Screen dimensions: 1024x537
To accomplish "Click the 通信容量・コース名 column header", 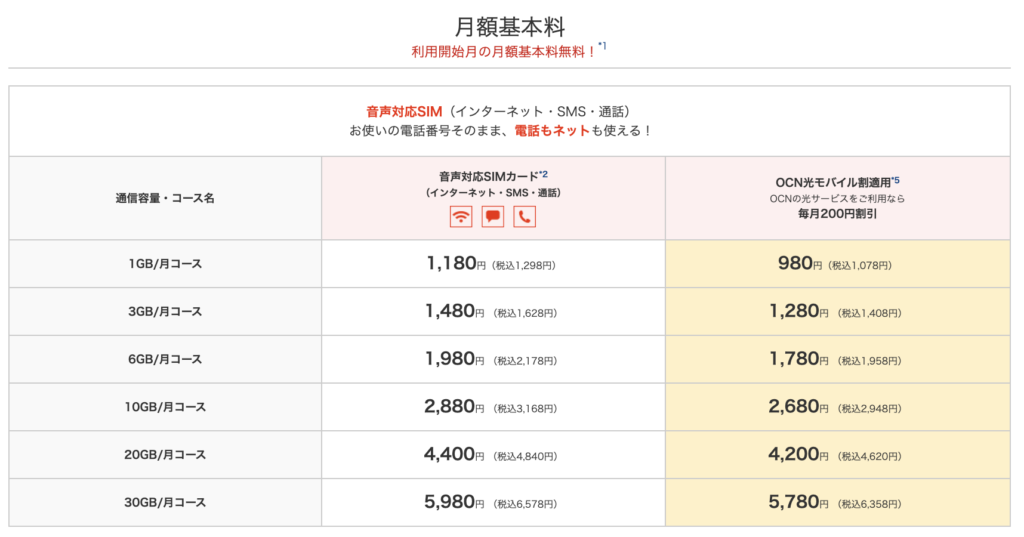I will tap(165, 198).
